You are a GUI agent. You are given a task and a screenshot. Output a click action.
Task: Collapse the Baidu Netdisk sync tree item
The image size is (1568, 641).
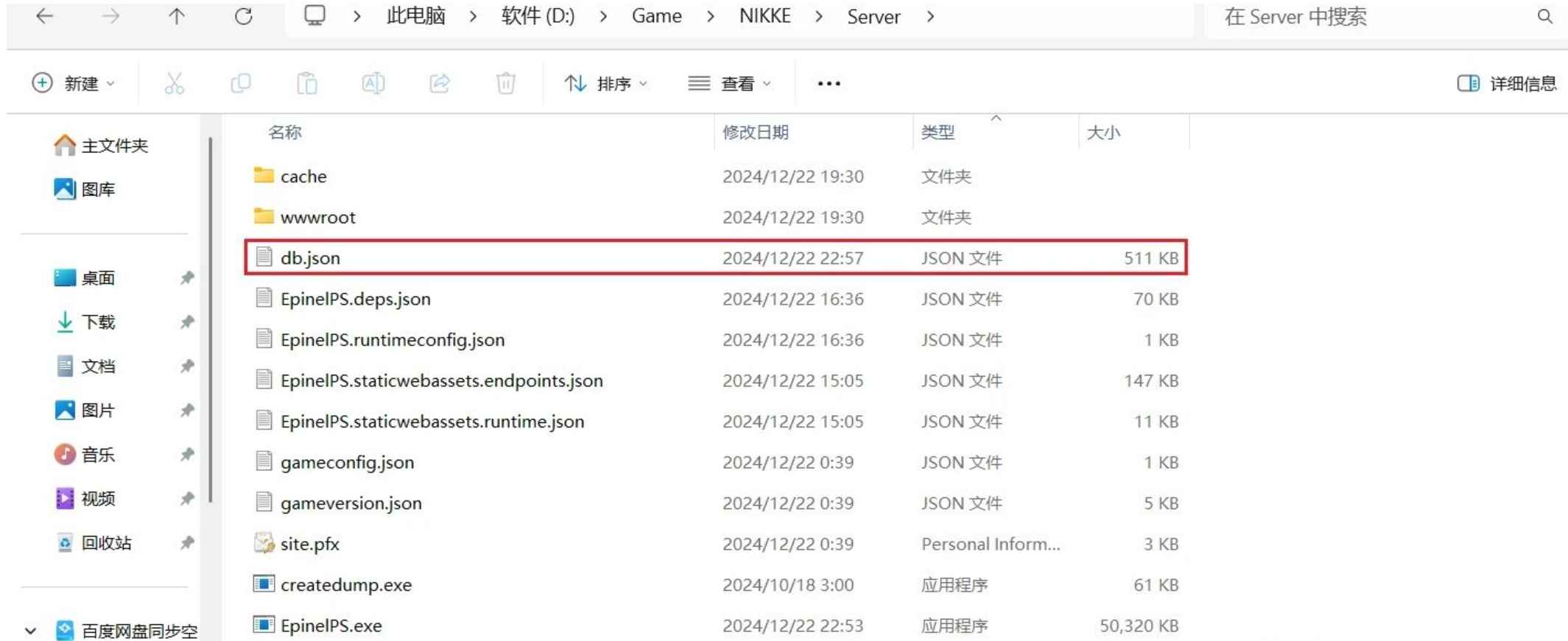30,631
